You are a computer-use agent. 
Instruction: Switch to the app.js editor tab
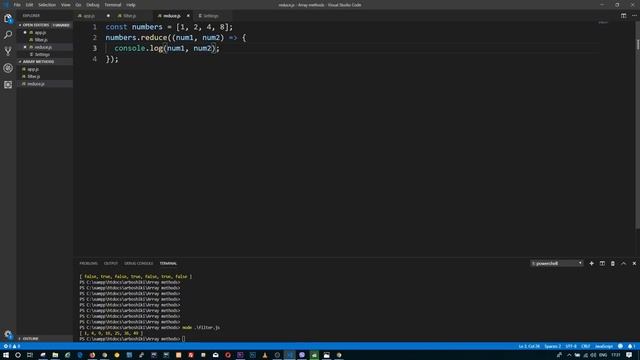[93, 16]
